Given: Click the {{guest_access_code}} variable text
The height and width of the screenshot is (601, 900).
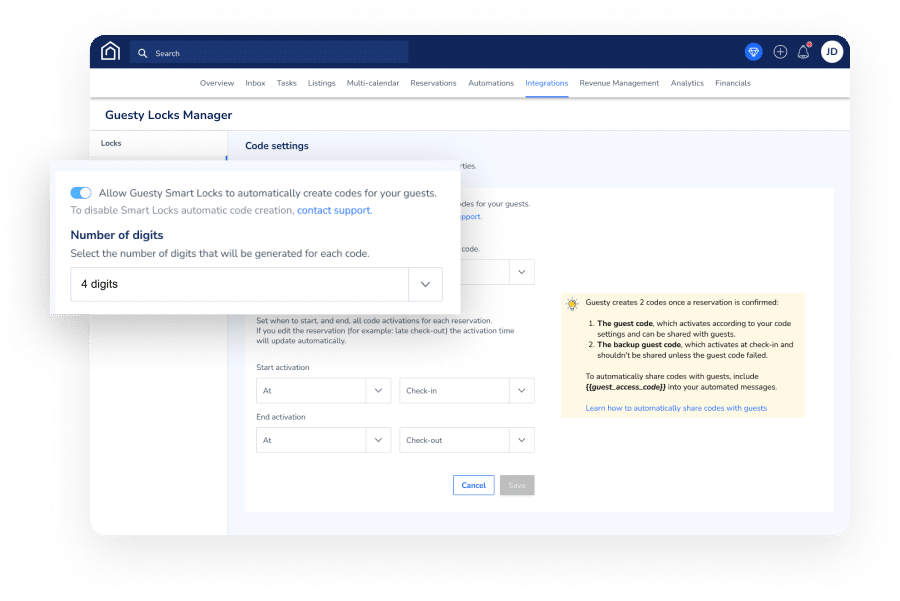Looking at the screenshot, I should click(625, 387).
